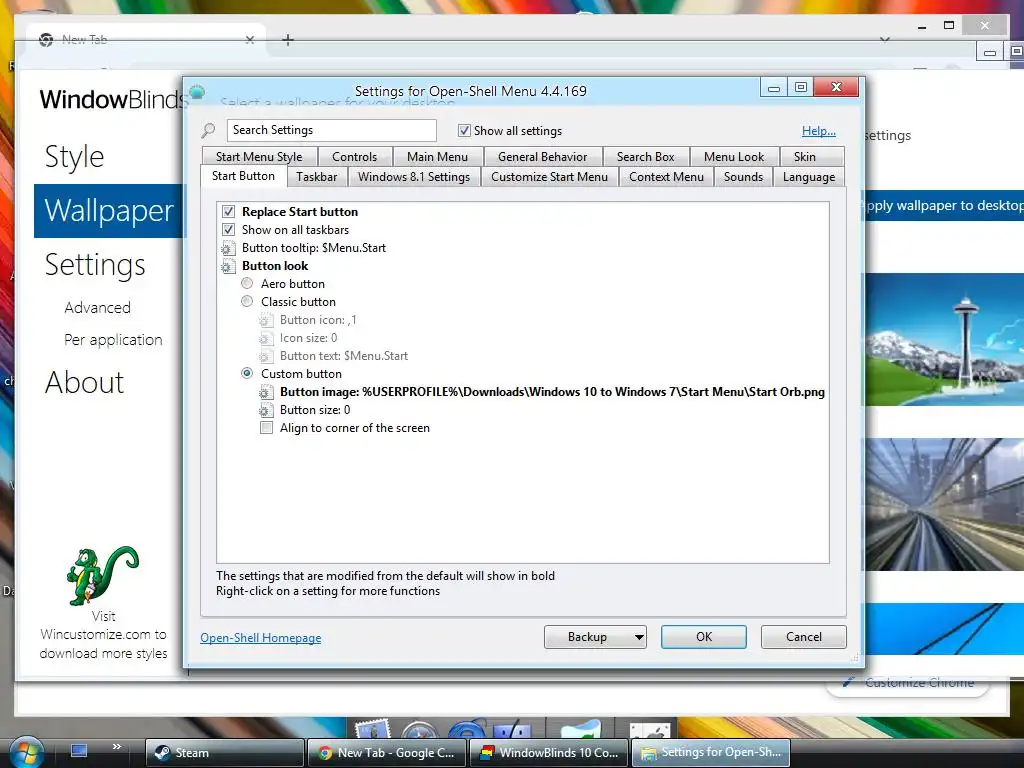The height and width of the screenshot is (768, 1024).
Task: Expand the quick launch overflow chevron
Action: (117, 746)
